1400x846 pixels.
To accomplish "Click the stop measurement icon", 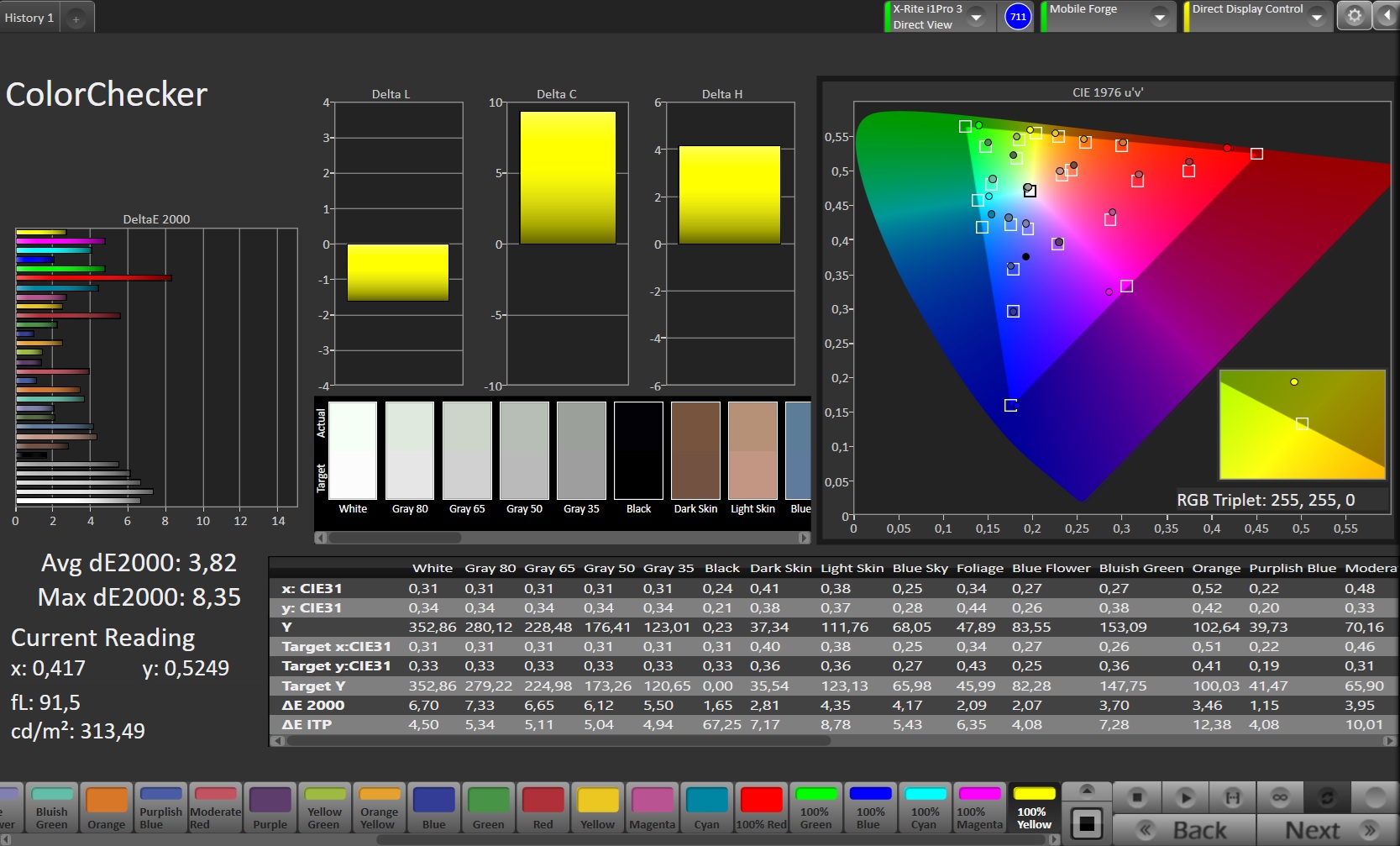I will [1136, 796].
